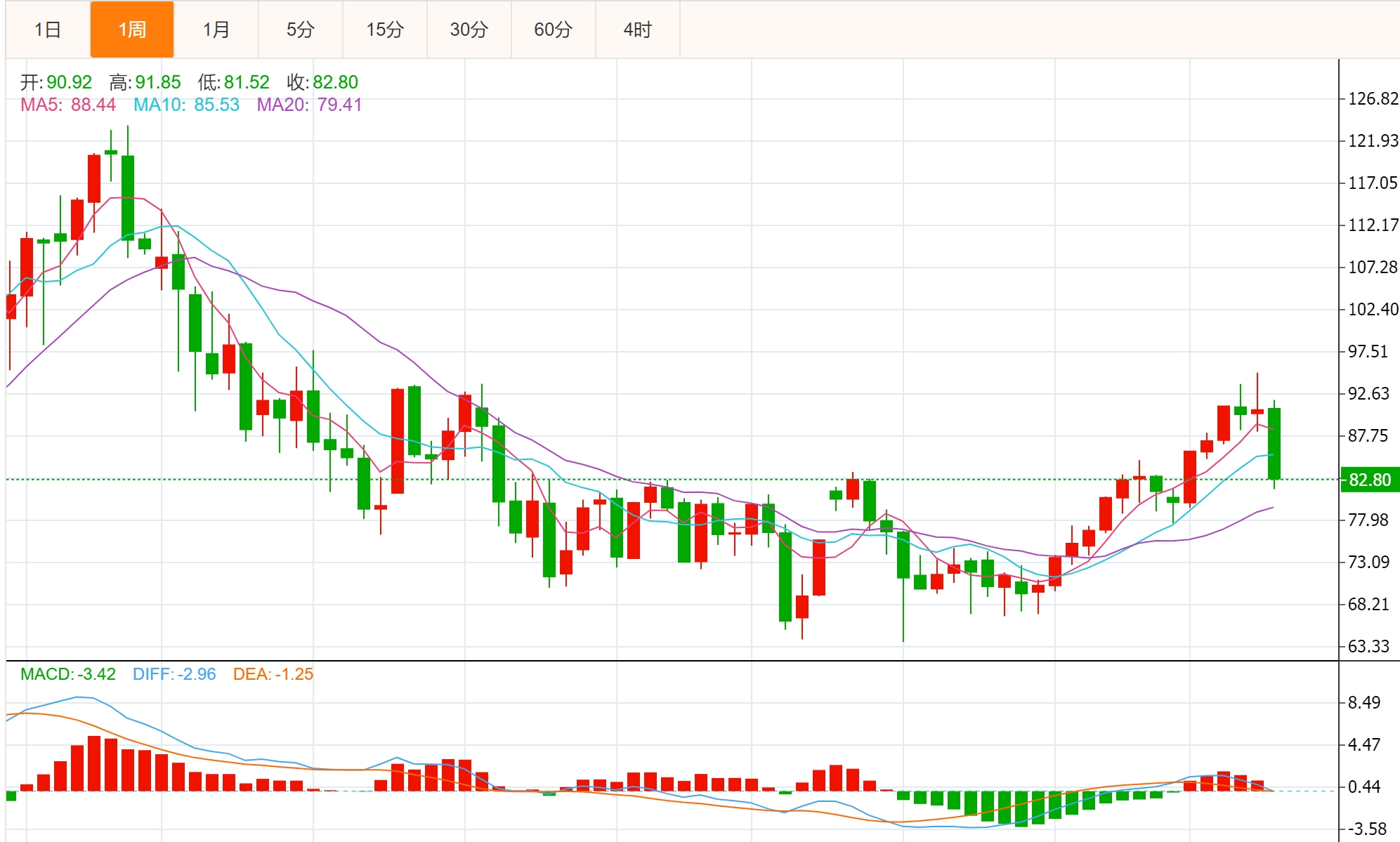
Task: Click the MA5: 88.44 indicator label
Action: coord(68,105)
